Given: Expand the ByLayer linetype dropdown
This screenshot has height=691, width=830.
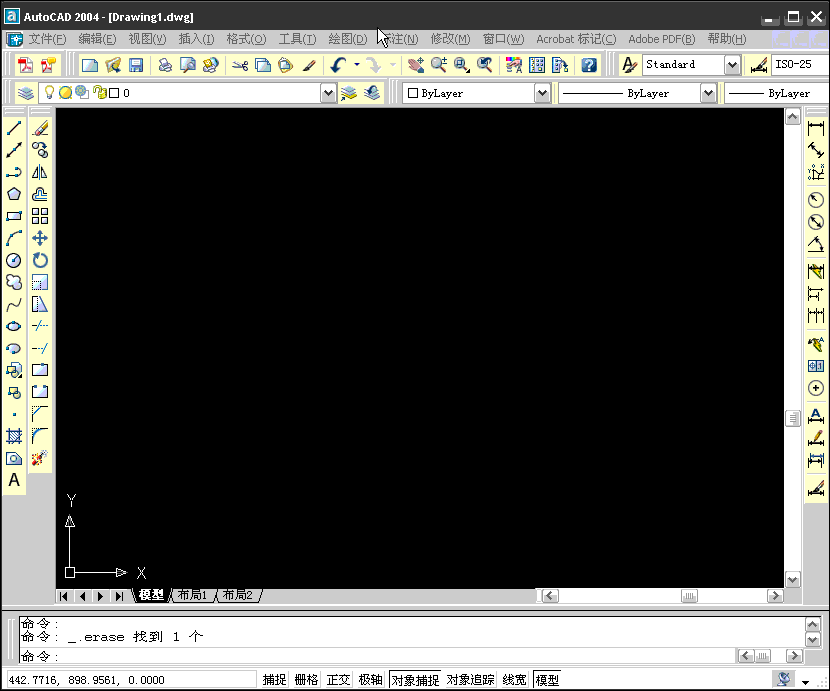Looking at the screenshot, I should [708, 94].
